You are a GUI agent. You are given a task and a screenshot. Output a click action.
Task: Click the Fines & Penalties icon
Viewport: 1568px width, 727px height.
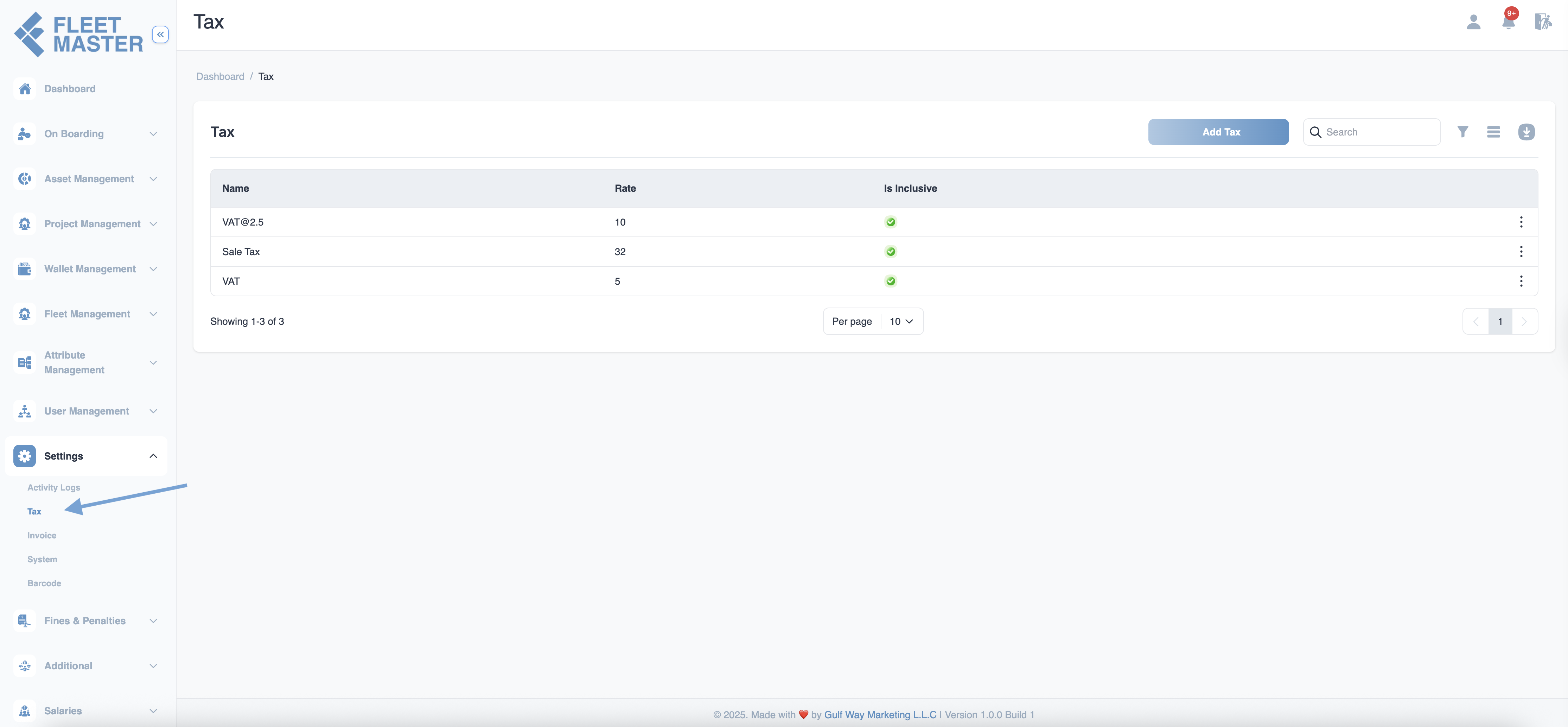pos(24,621)
